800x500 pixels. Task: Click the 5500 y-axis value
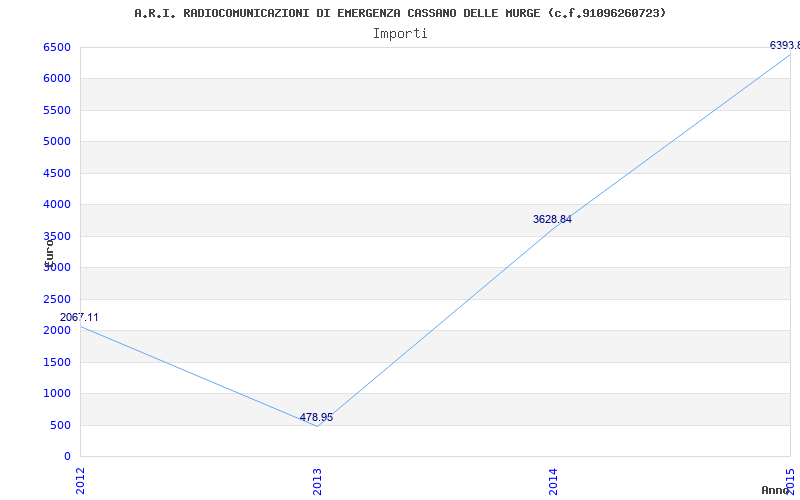(x=57, y=110)
